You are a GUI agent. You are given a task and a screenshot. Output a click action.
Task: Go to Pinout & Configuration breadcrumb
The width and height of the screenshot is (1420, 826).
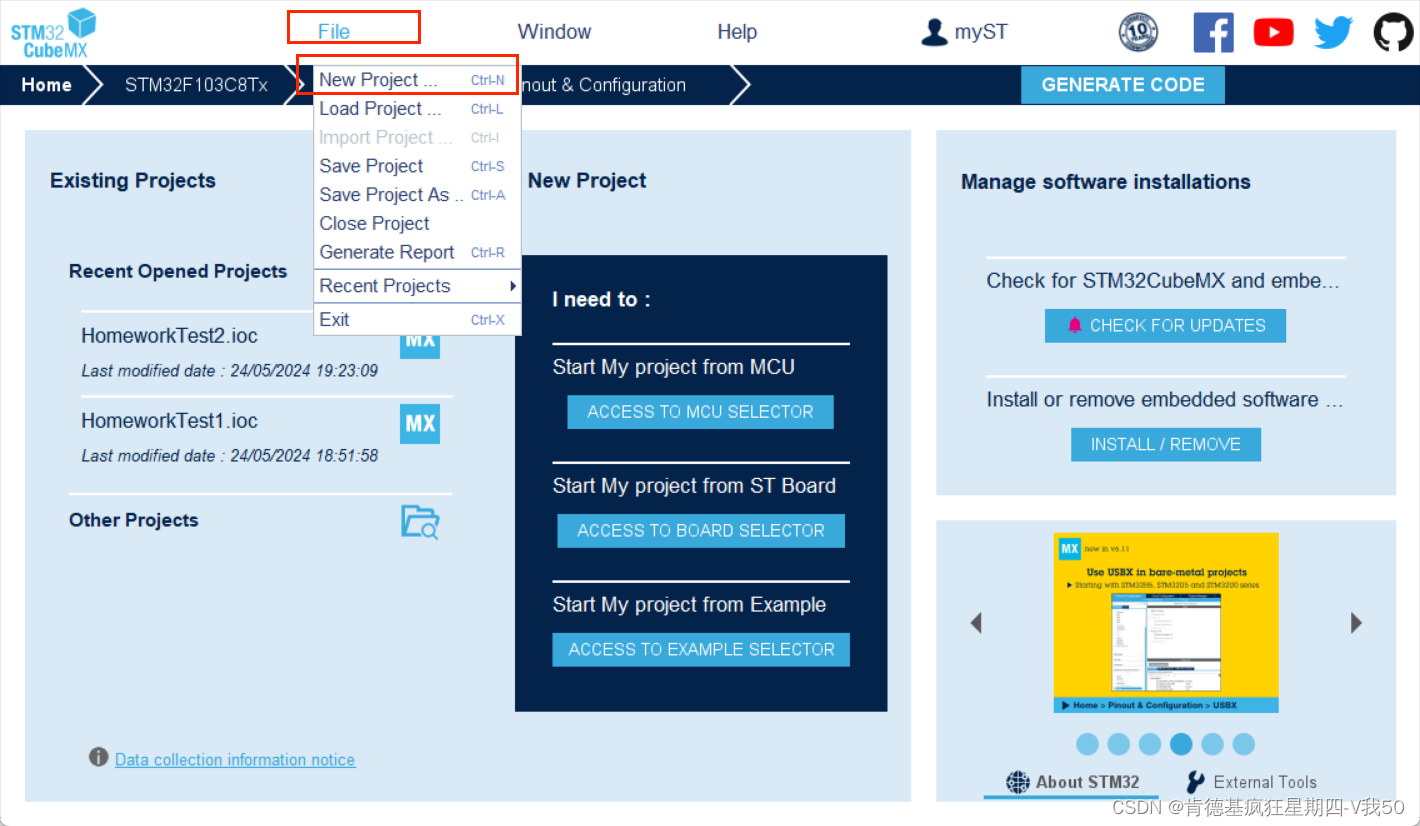(604, 85)
